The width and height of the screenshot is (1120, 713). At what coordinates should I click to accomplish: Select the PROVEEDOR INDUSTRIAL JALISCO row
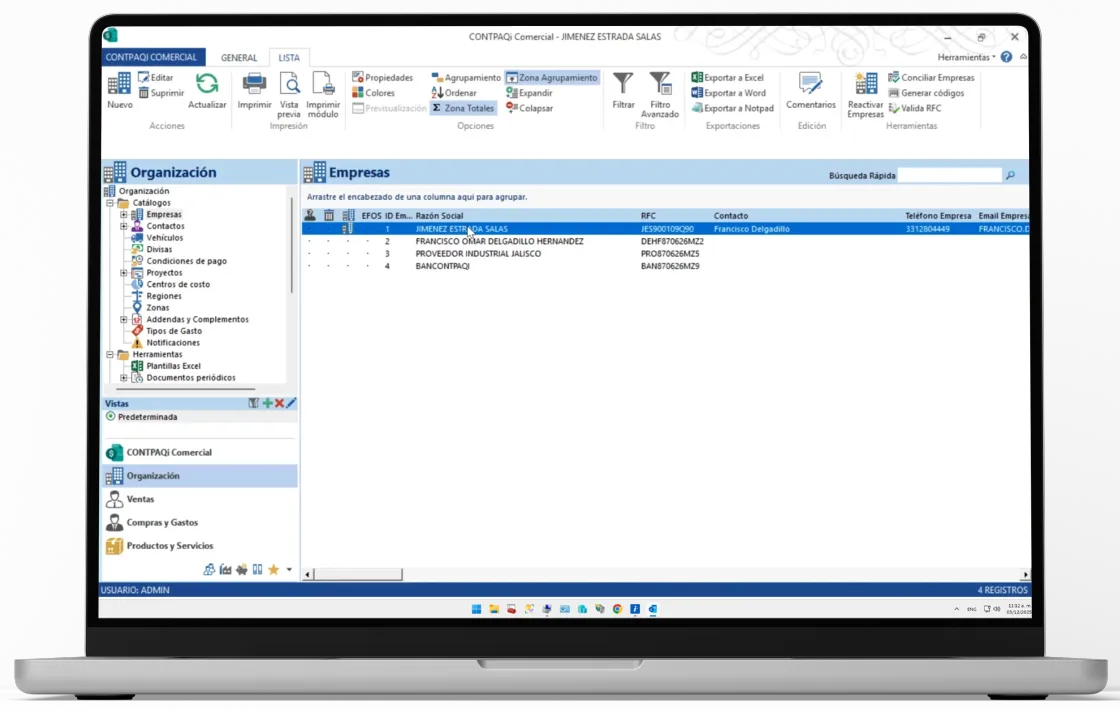[664, 254]
